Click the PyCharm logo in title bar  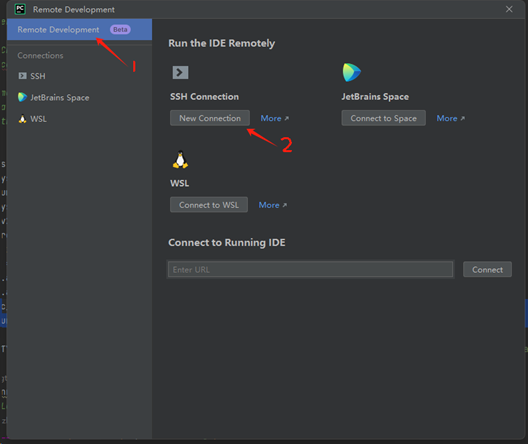pos(20,9)
